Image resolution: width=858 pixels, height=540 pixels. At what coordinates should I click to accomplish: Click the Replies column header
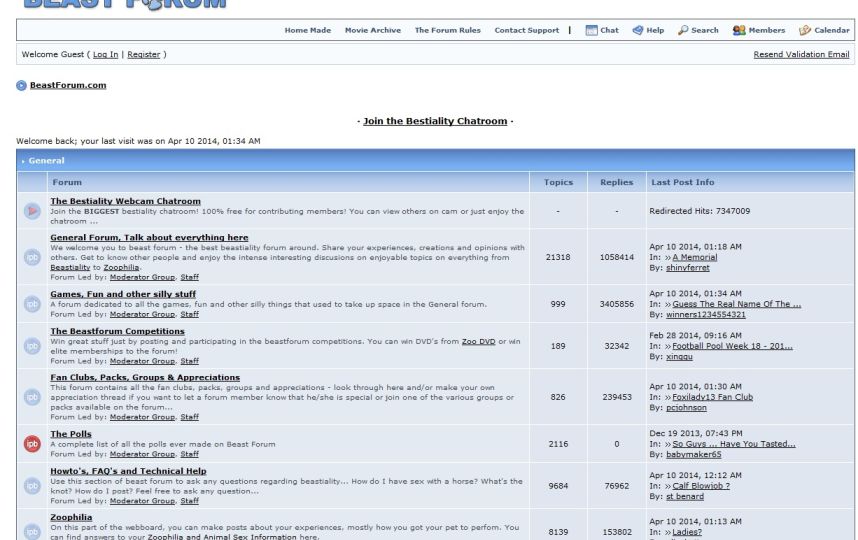[616, 182]
